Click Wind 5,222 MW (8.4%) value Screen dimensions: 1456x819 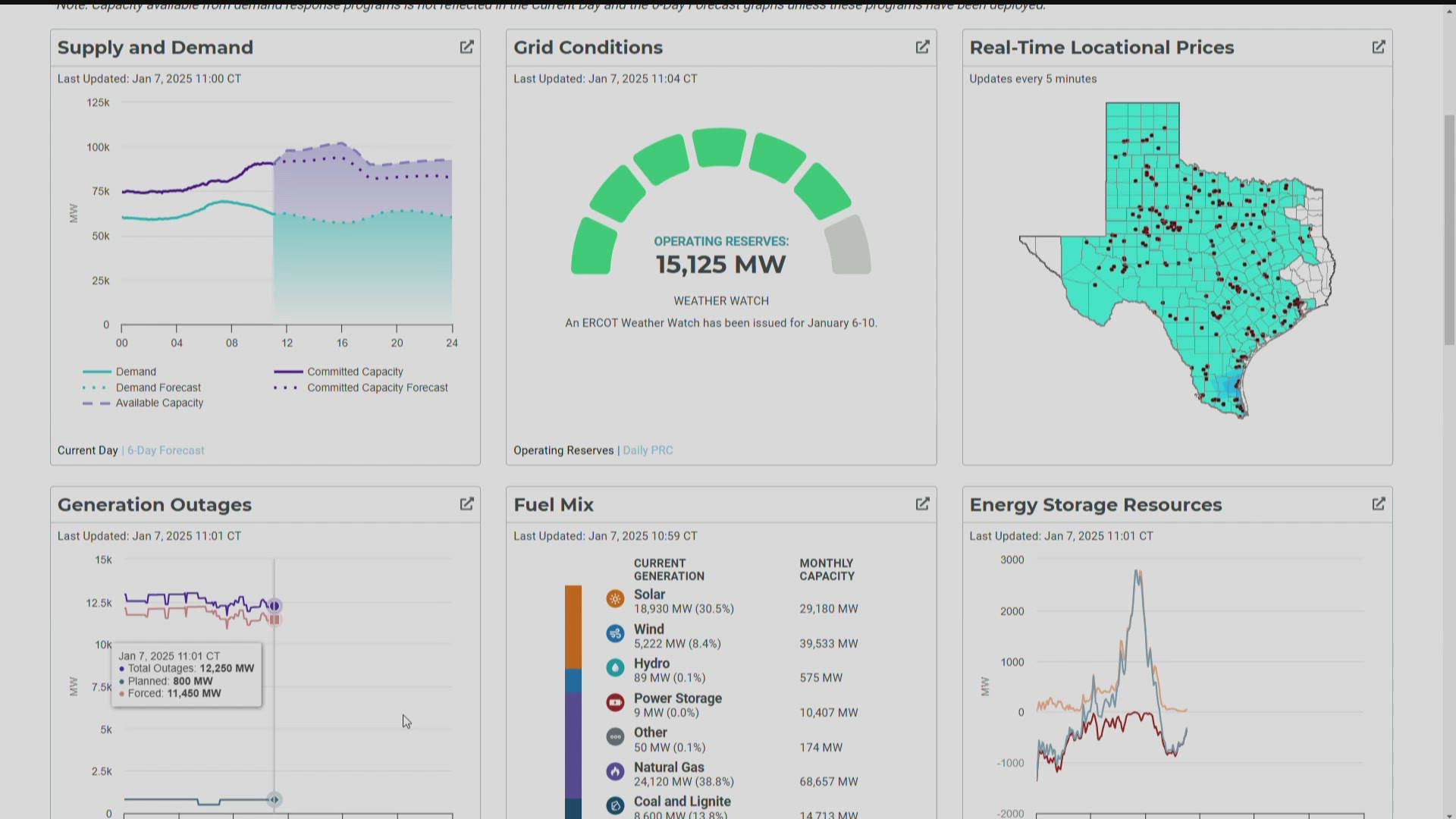(x=677, y=644)
